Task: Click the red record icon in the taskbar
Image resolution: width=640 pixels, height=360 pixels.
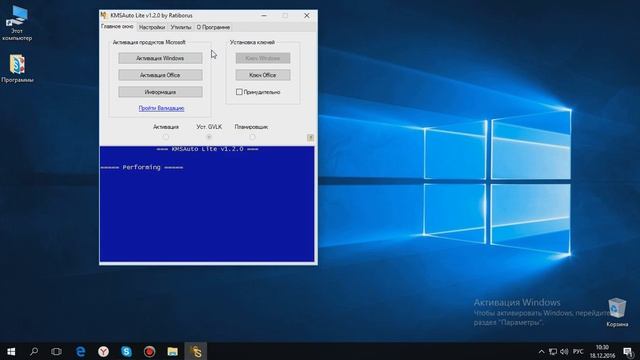Action: click(x=149, y=351)
